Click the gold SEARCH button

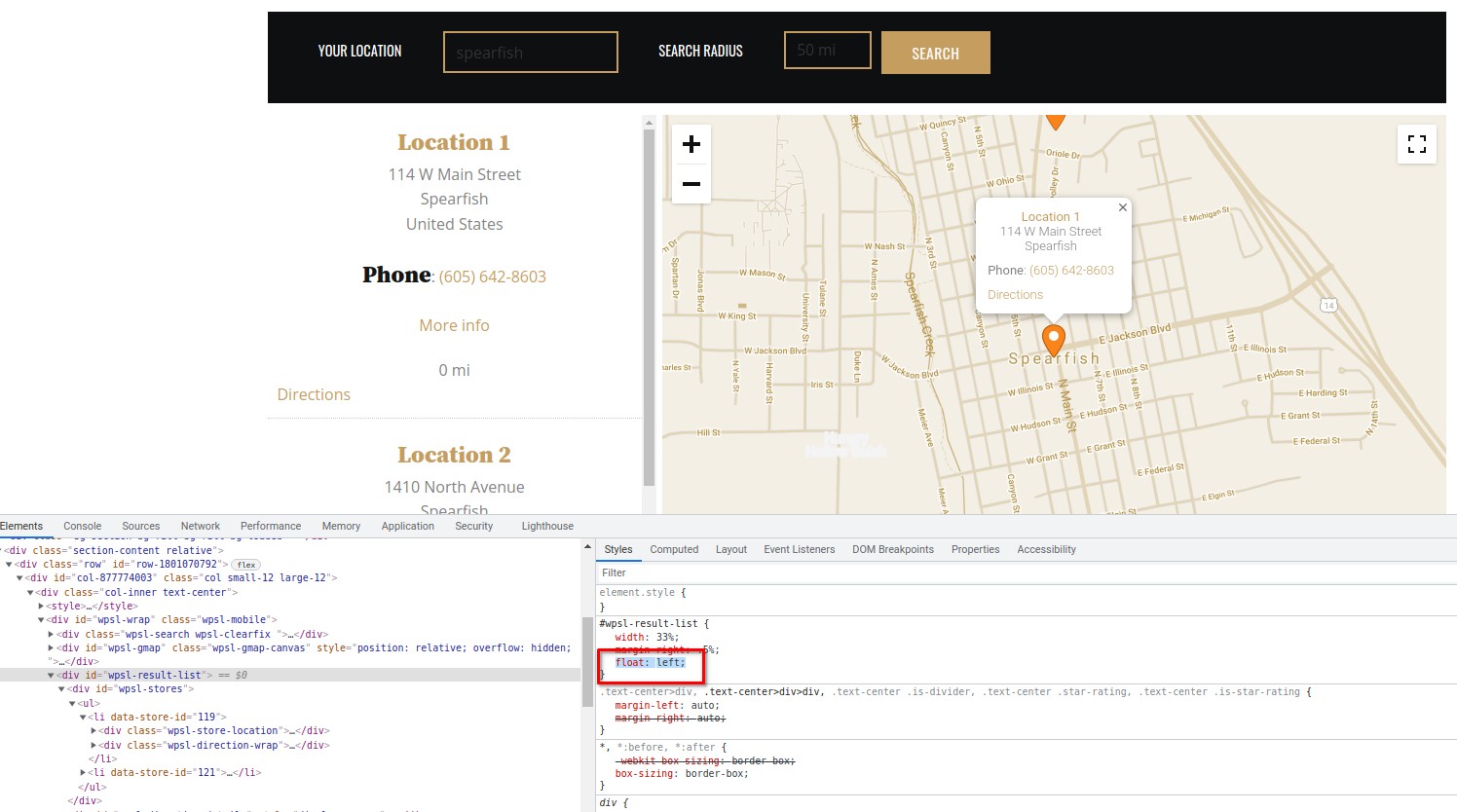coord(936,53)
